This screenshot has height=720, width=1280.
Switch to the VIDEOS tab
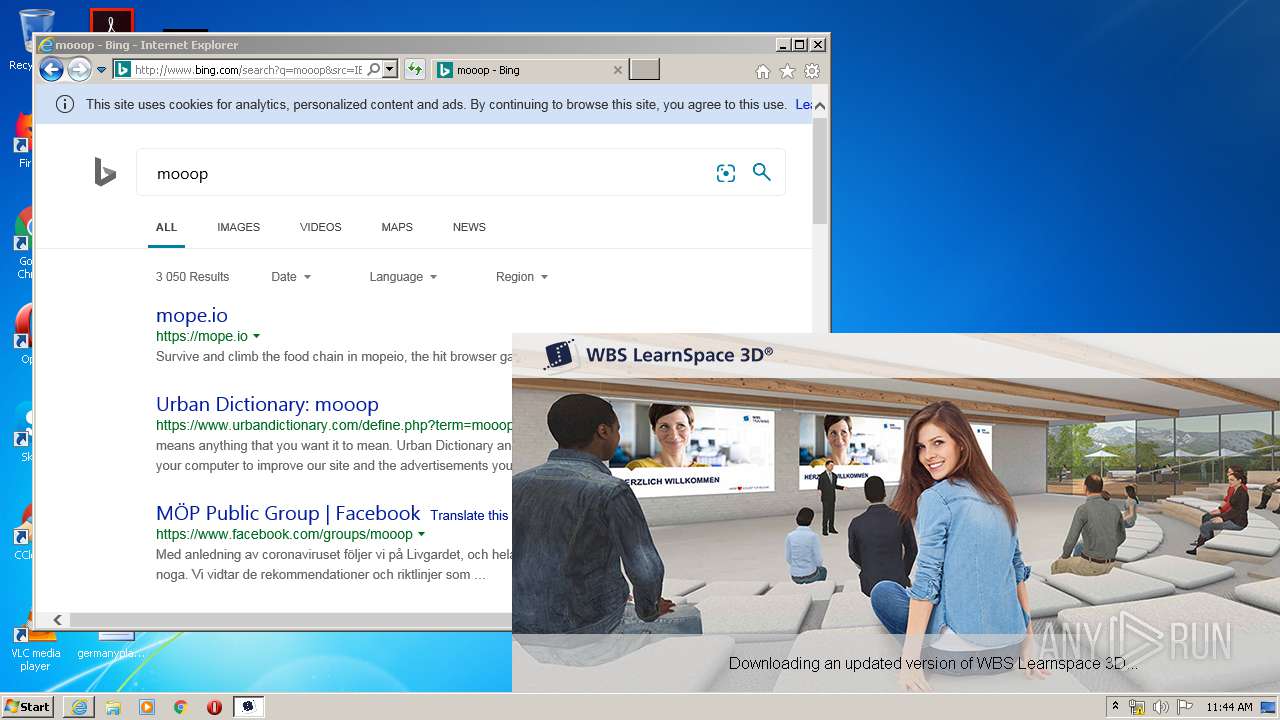click(320, 227)
